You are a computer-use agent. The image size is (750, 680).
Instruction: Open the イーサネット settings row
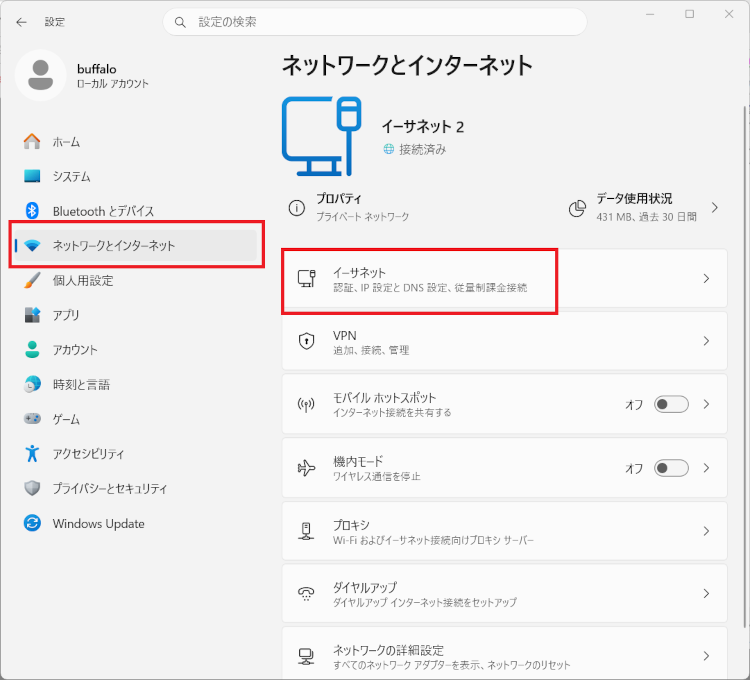click(x=505, y=278)
